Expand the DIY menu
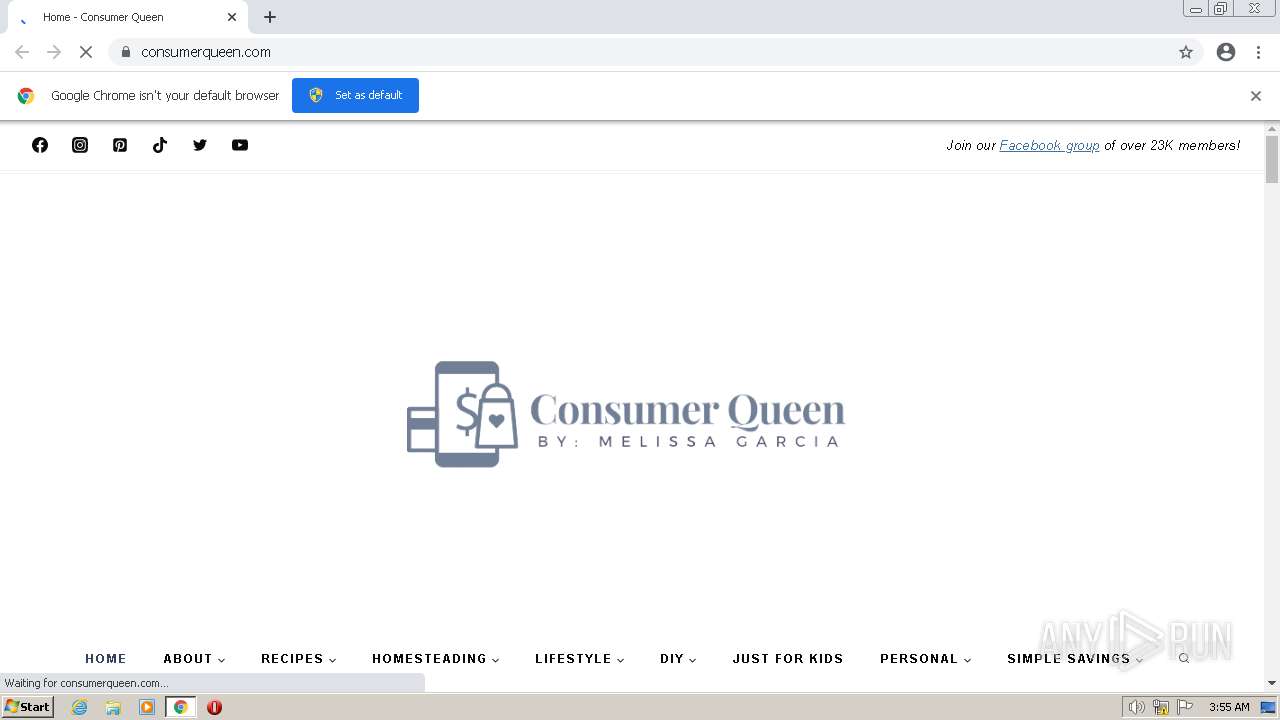The image size is (1280, 720). point(678,658)
